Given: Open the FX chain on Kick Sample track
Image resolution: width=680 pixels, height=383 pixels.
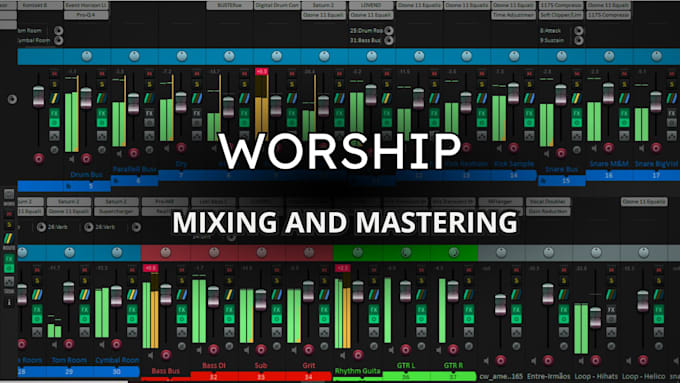Looking at the screenshot, I should tap(529, 113).
